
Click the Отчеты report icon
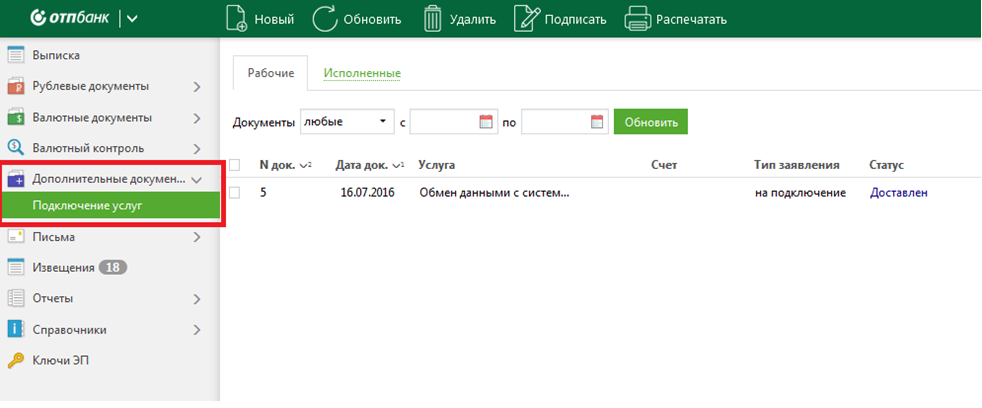pos(15,298)
